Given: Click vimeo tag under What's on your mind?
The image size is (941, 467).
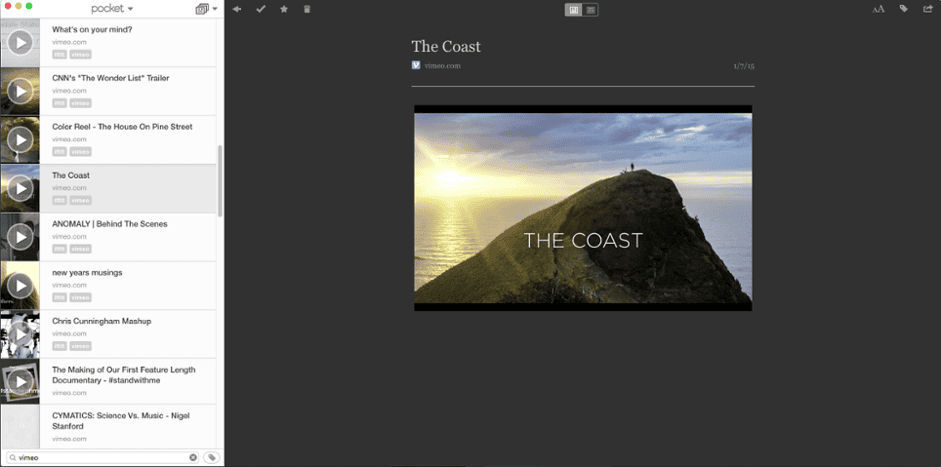Looking at the screenshot, I should tap(80, 55).
